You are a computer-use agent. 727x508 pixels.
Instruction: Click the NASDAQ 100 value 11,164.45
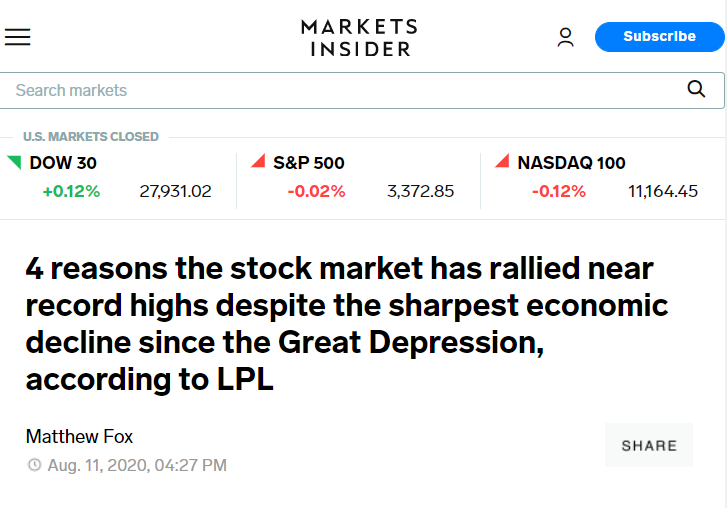click(x=662, y=191)
